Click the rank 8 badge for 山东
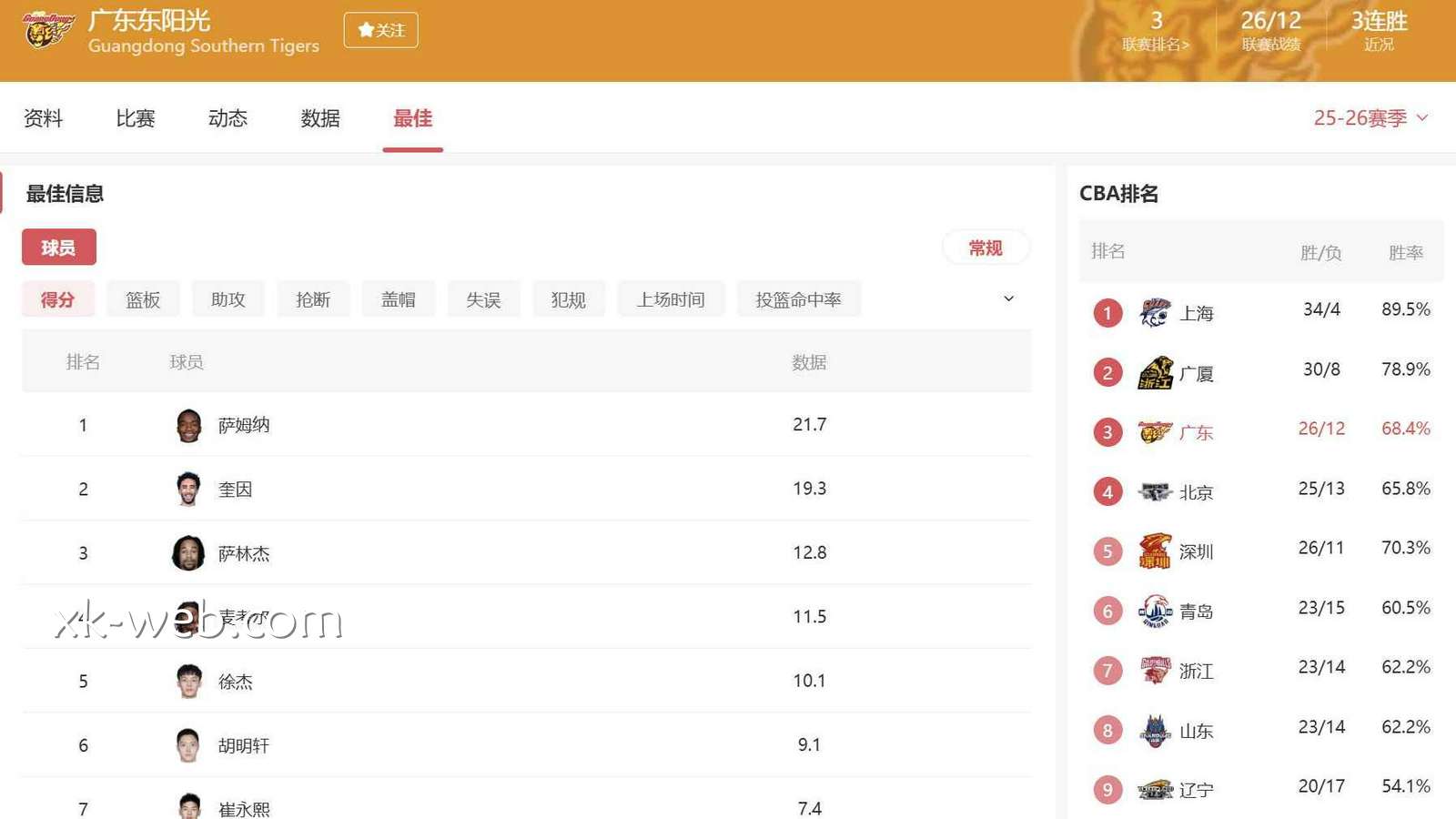The image size is (1456, 819). click(x=1107, y=731)
